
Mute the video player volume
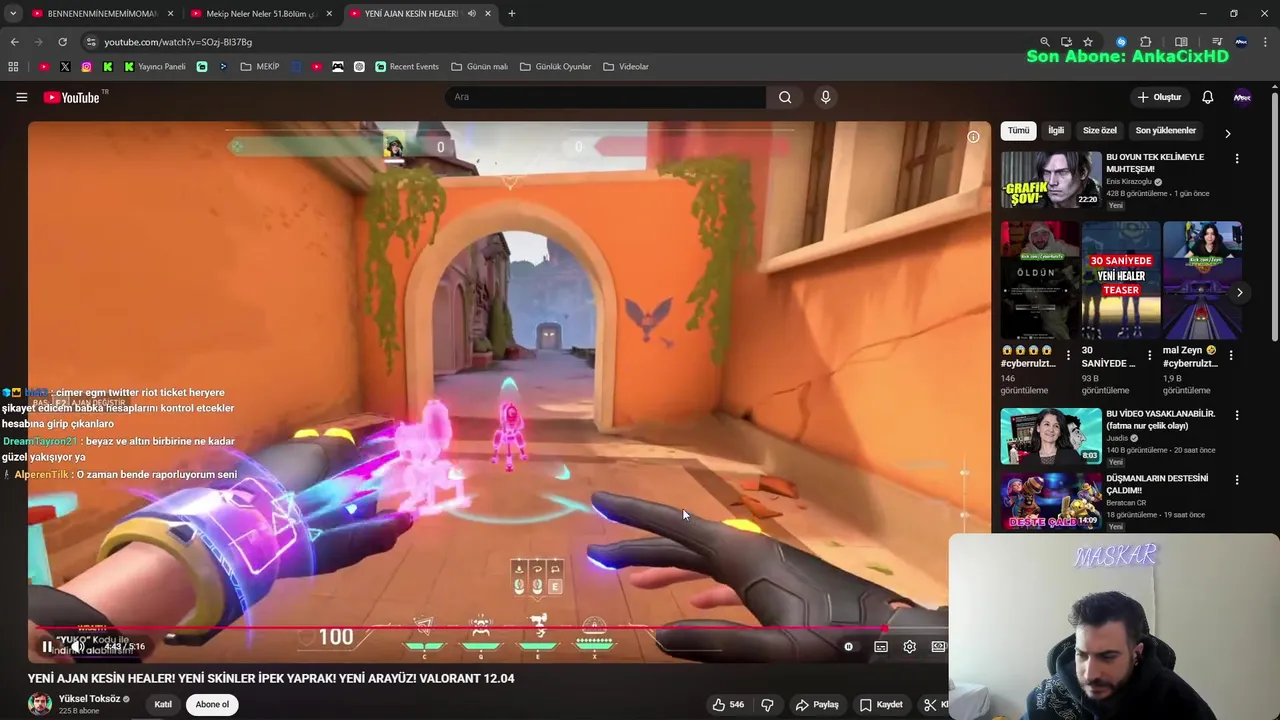(x=77, y=647)
